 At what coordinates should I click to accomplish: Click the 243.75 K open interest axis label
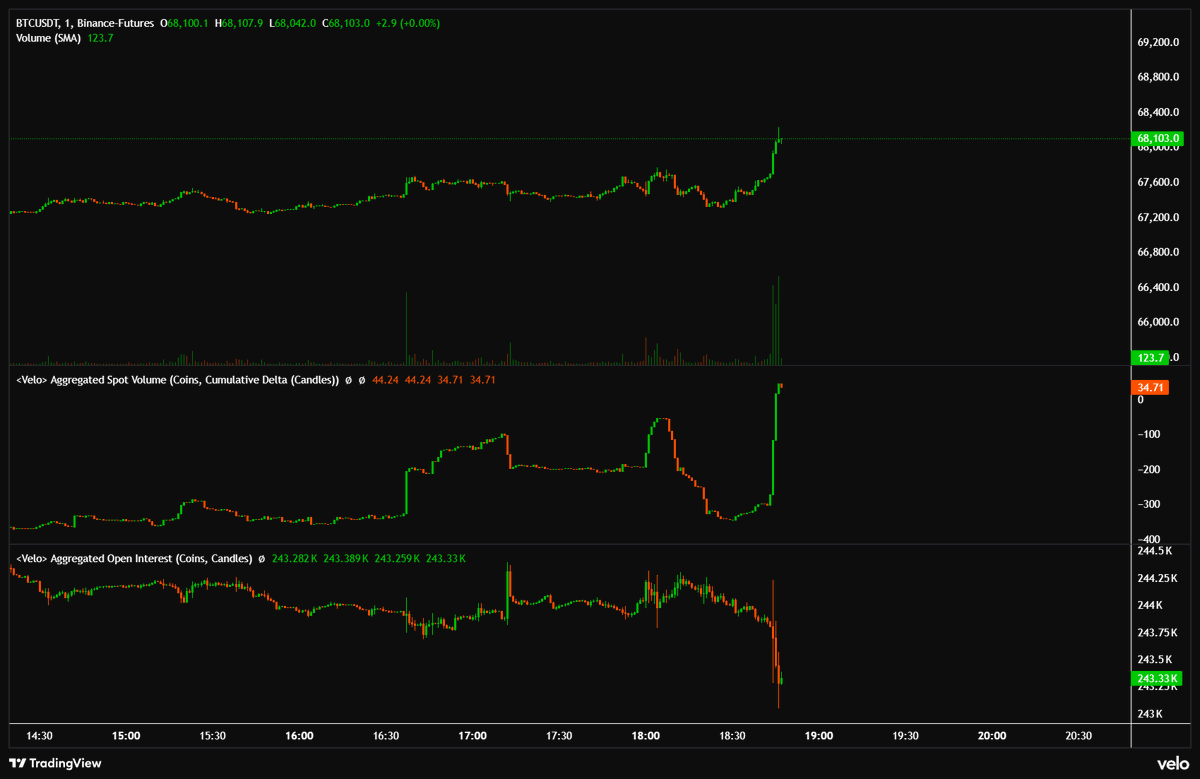click(x=1157, y=632)
